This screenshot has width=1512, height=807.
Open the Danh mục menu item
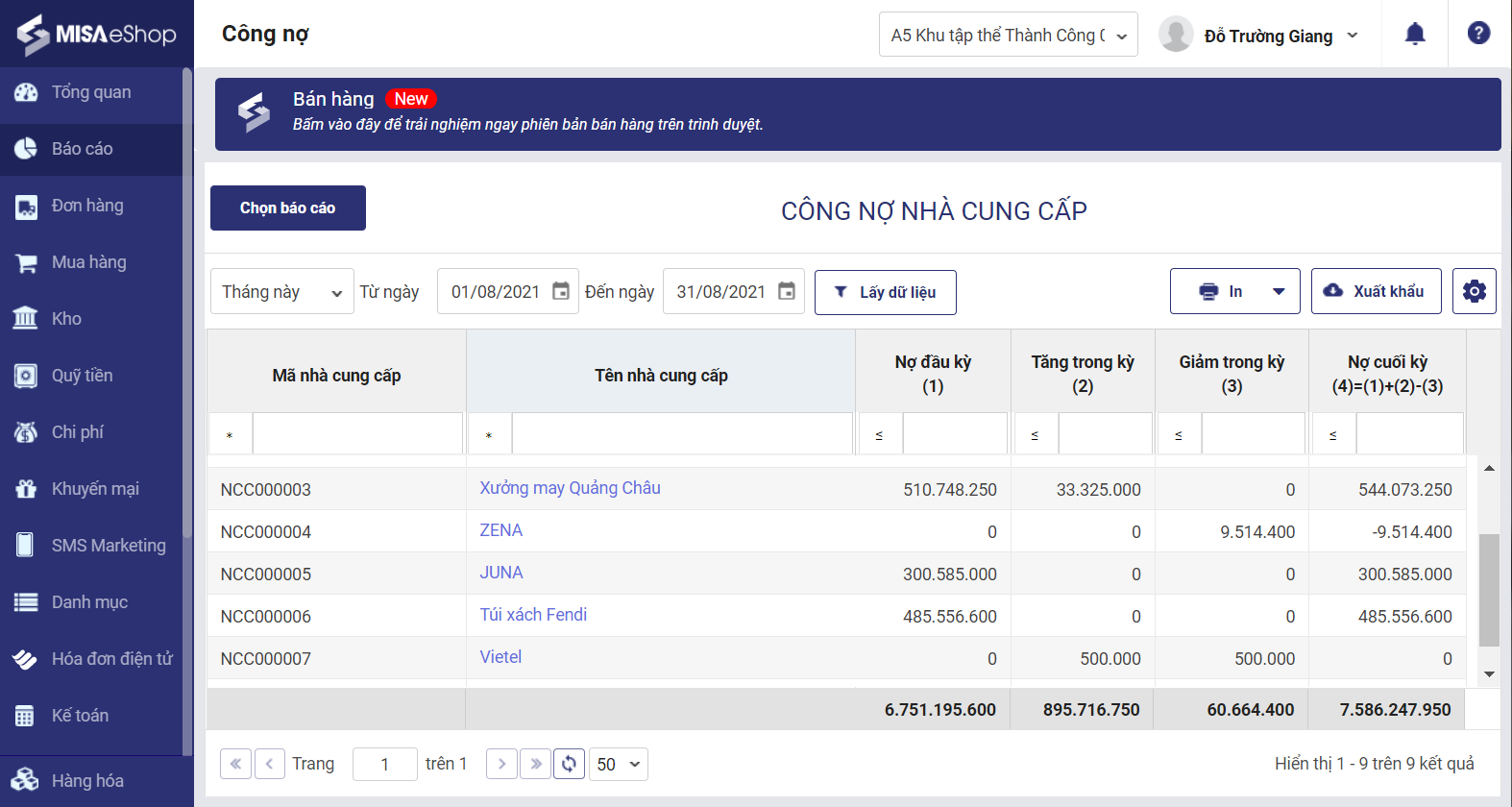click(91, 602)
